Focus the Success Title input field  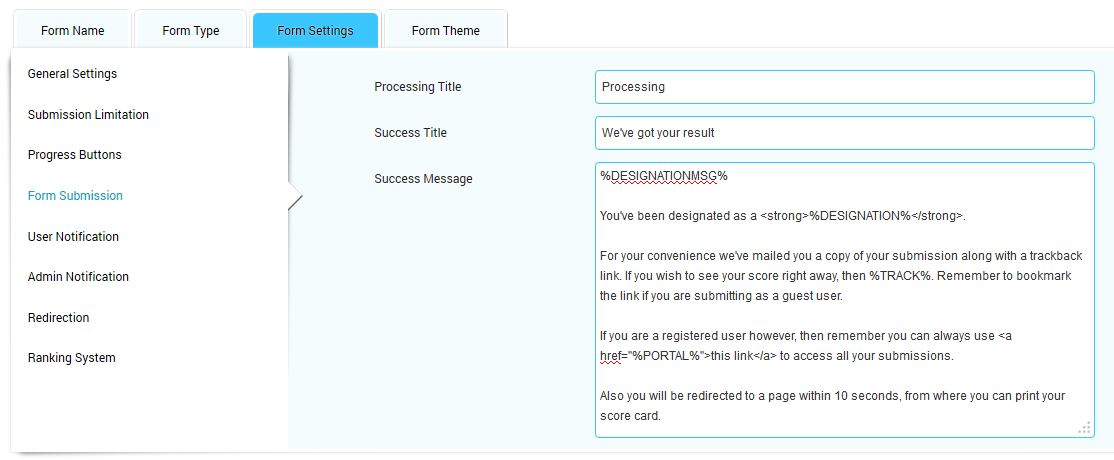pyautogui.click(x=844, y=133)
